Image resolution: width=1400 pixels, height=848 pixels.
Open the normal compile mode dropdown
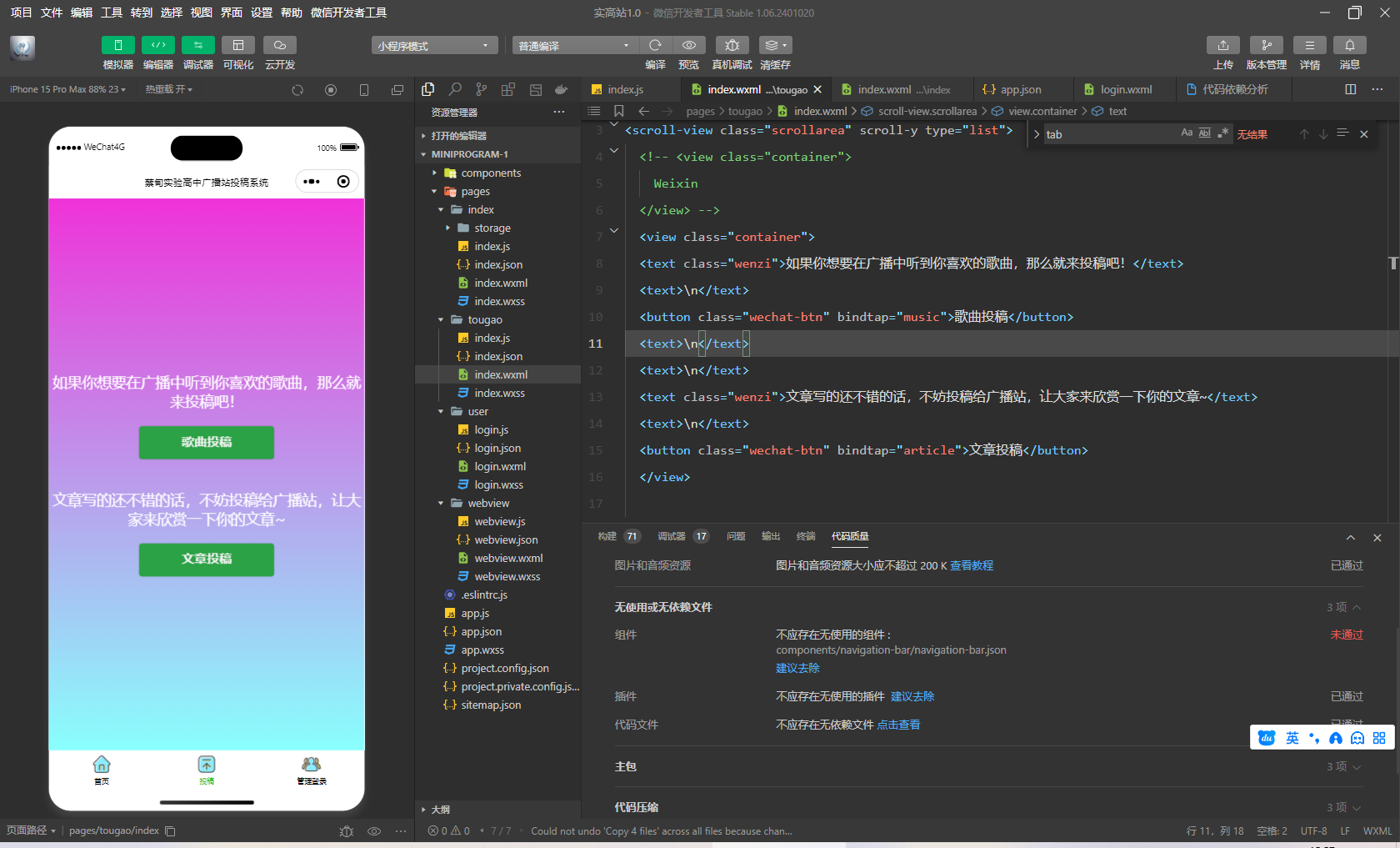[x=575, y=45]
